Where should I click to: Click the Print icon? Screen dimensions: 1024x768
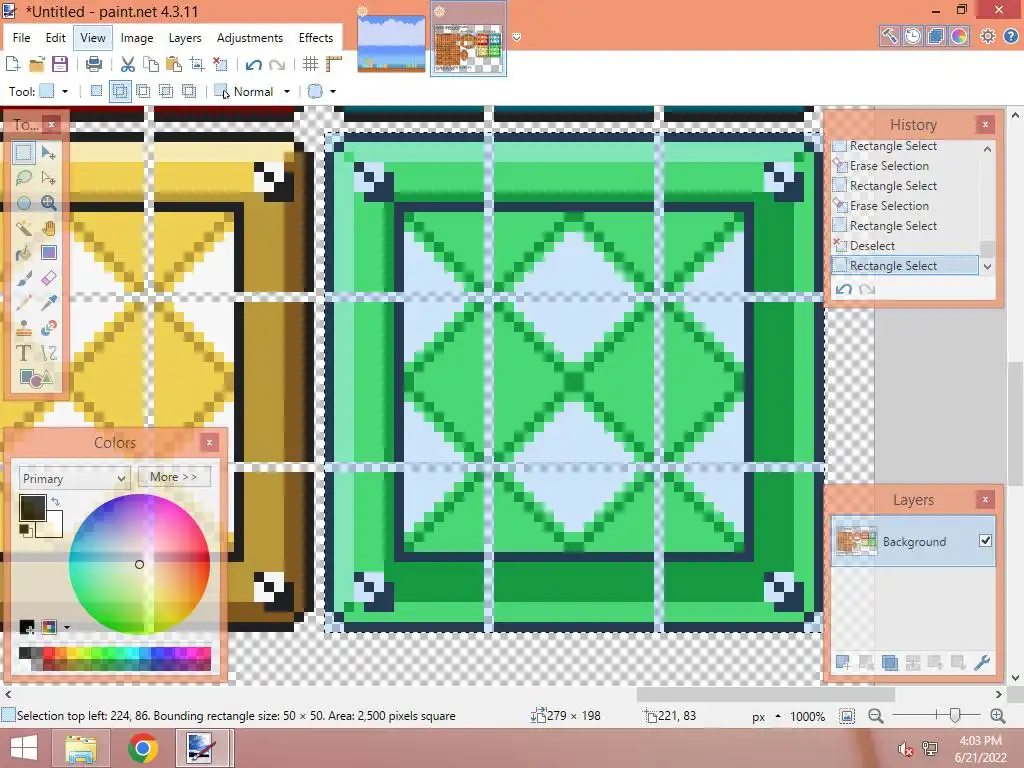pyautogui.click(x=94, y=64)
